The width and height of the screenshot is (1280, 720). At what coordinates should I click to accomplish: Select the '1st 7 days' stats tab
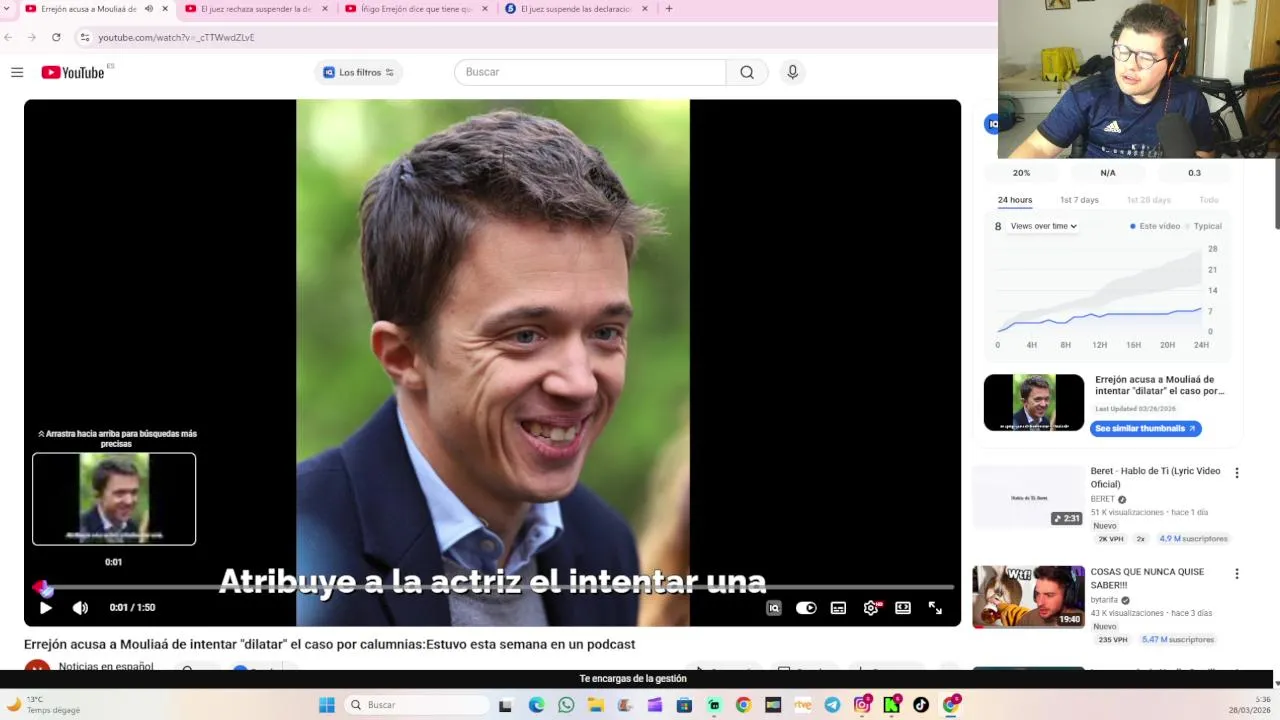(1079, 200)
